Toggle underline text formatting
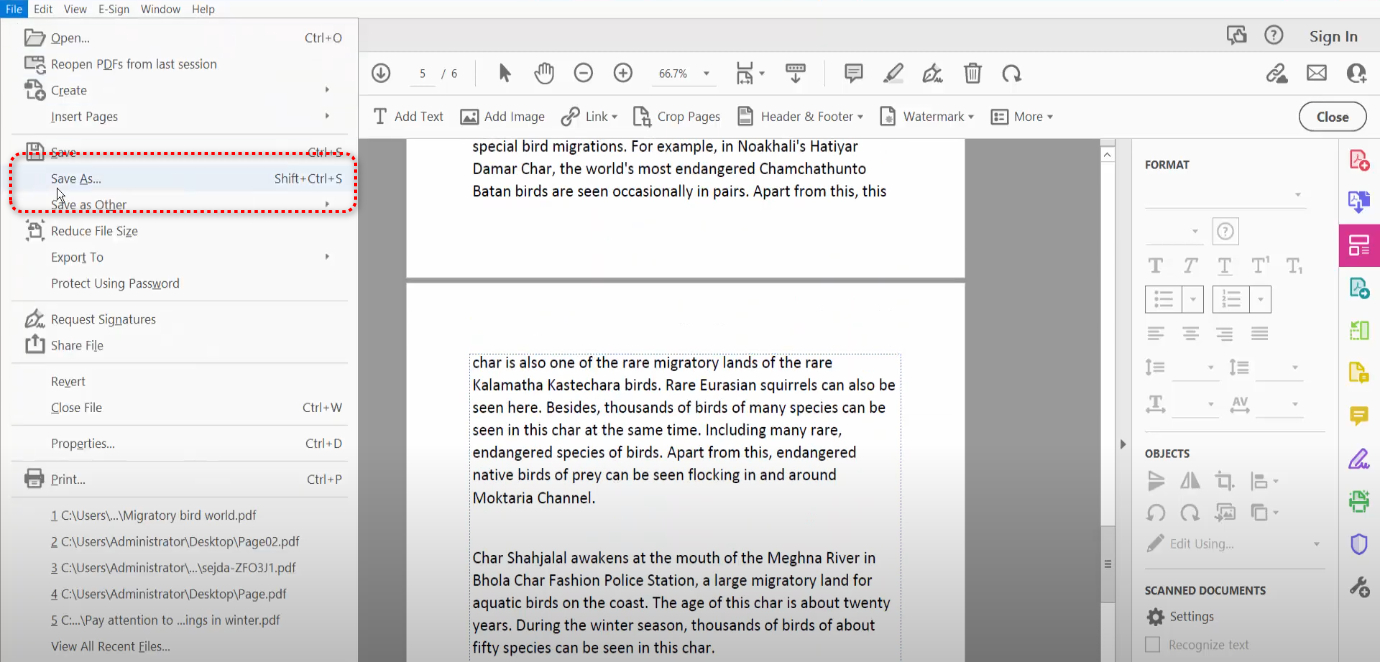This screenshot has height=662, width=1380. point(1224,265)
